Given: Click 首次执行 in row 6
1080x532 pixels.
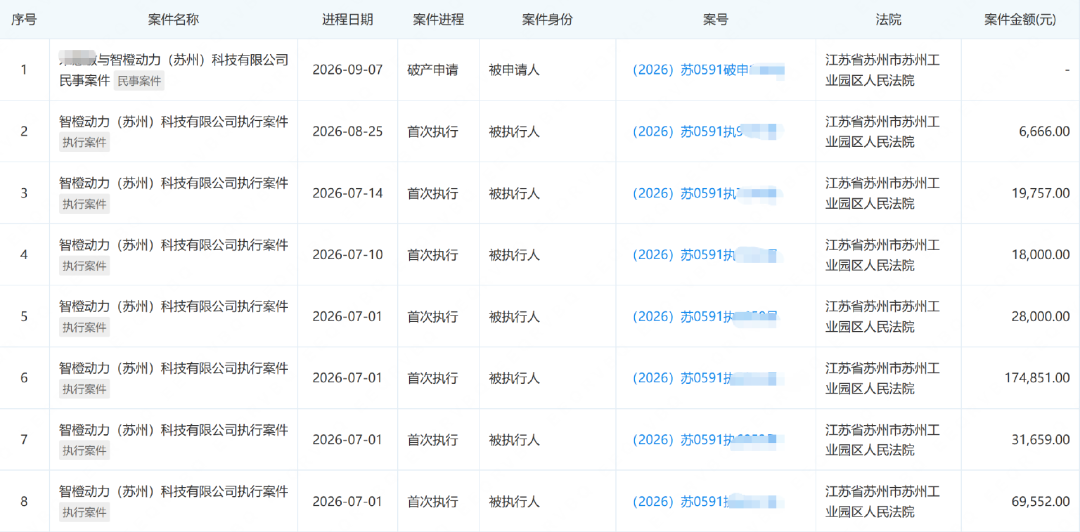Looking at the screenshot, I should point(433,378).
